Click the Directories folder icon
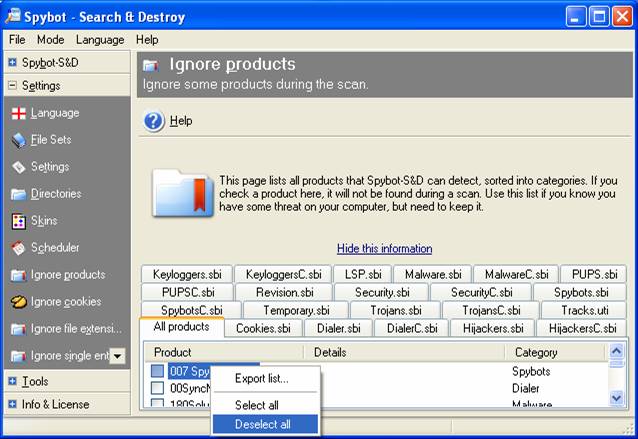The height and width of the screenshot is (439, 638). pyautogui.click(x=19, y=194)
